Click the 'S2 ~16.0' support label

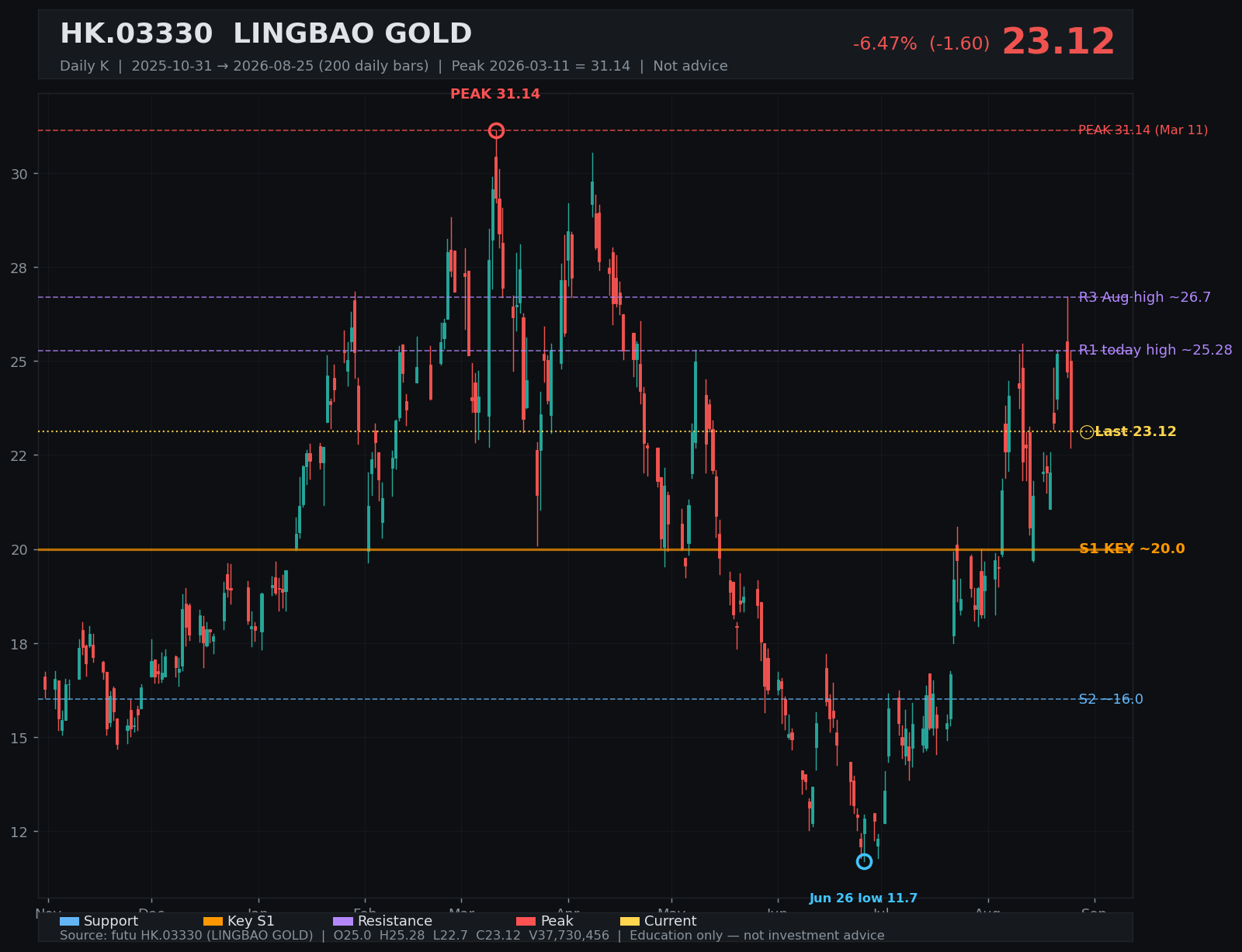click(x=1111, y=700)
